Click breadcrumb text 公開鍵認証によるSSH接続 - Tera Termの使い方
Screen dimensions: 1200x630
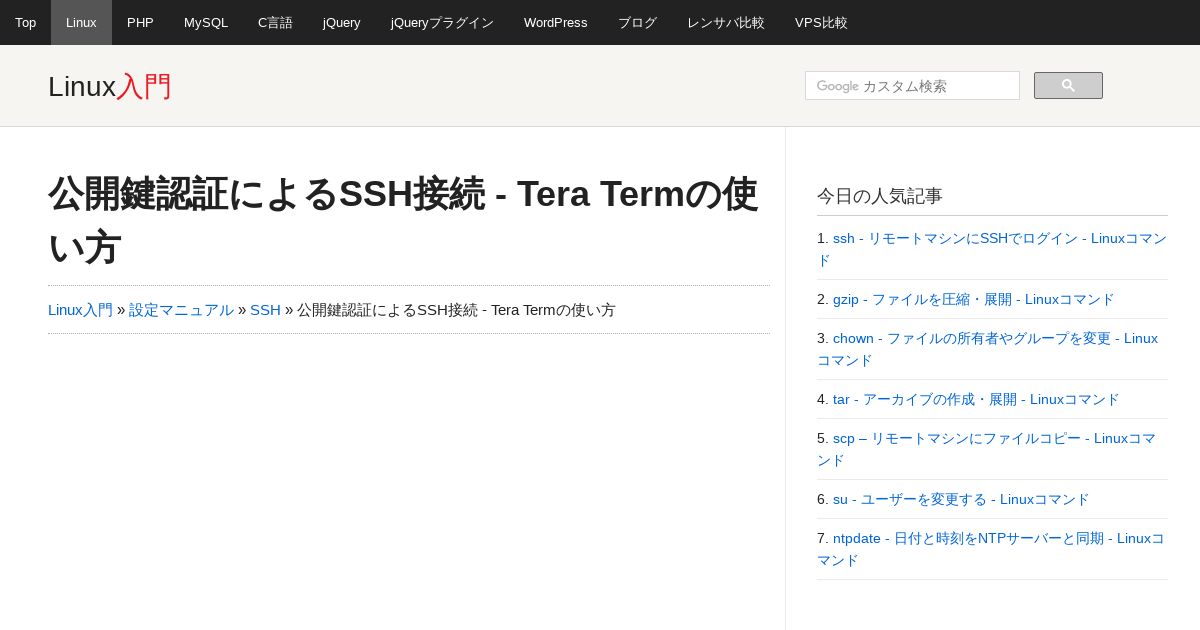(x=456, y=310)
